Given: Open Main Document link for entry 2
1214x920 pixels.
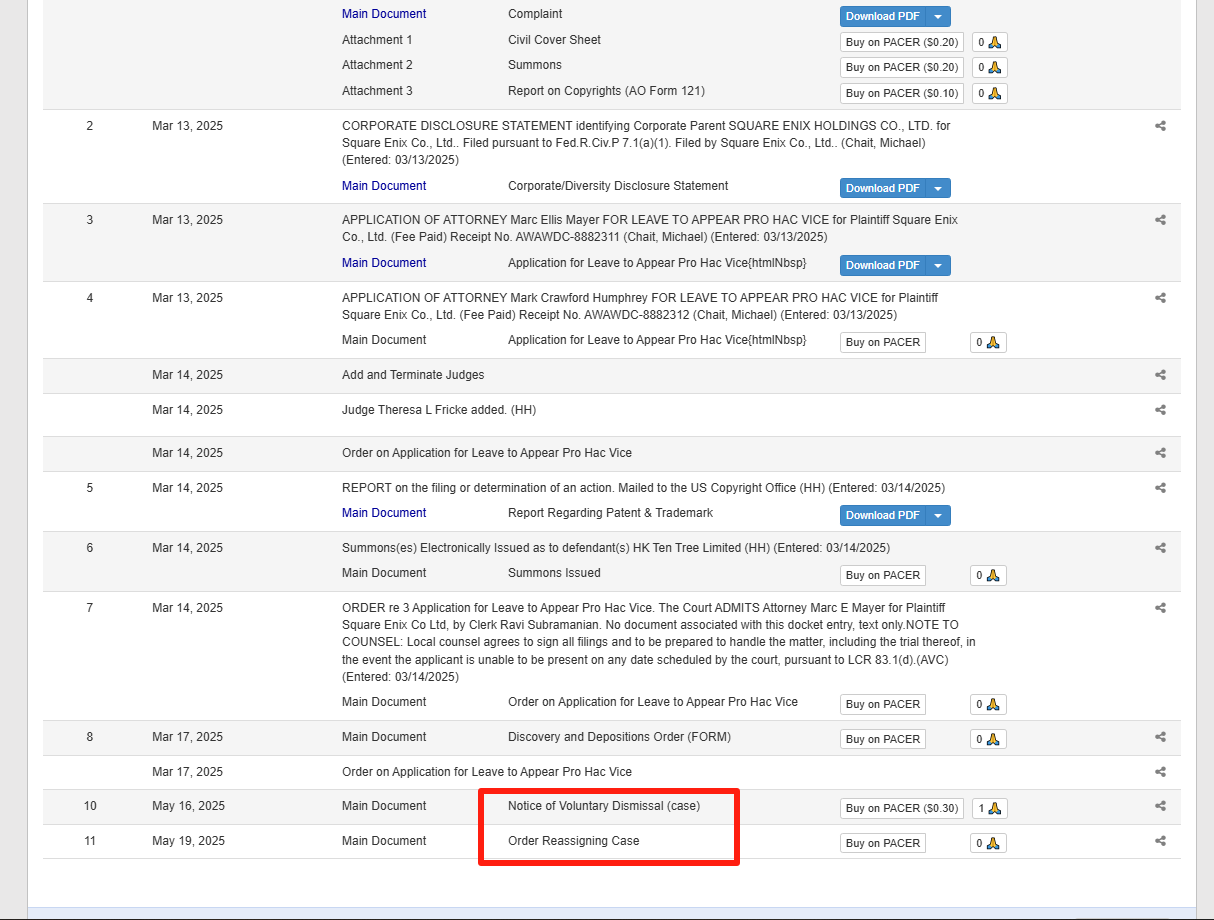Looking at the screenshot, I should click(384, 186).
